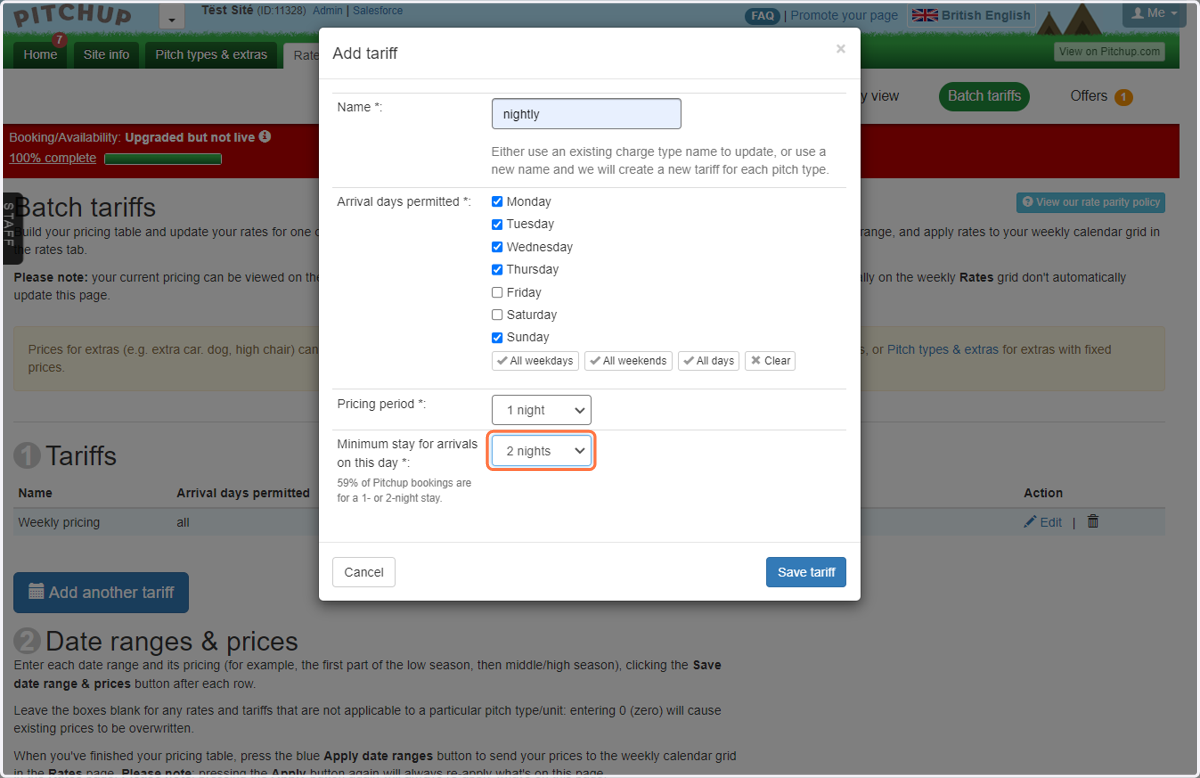The width and height of the screenshot is (1200, 778).
Task: Click View on Pitchup.com button
Action: (x=1109, y=52)
